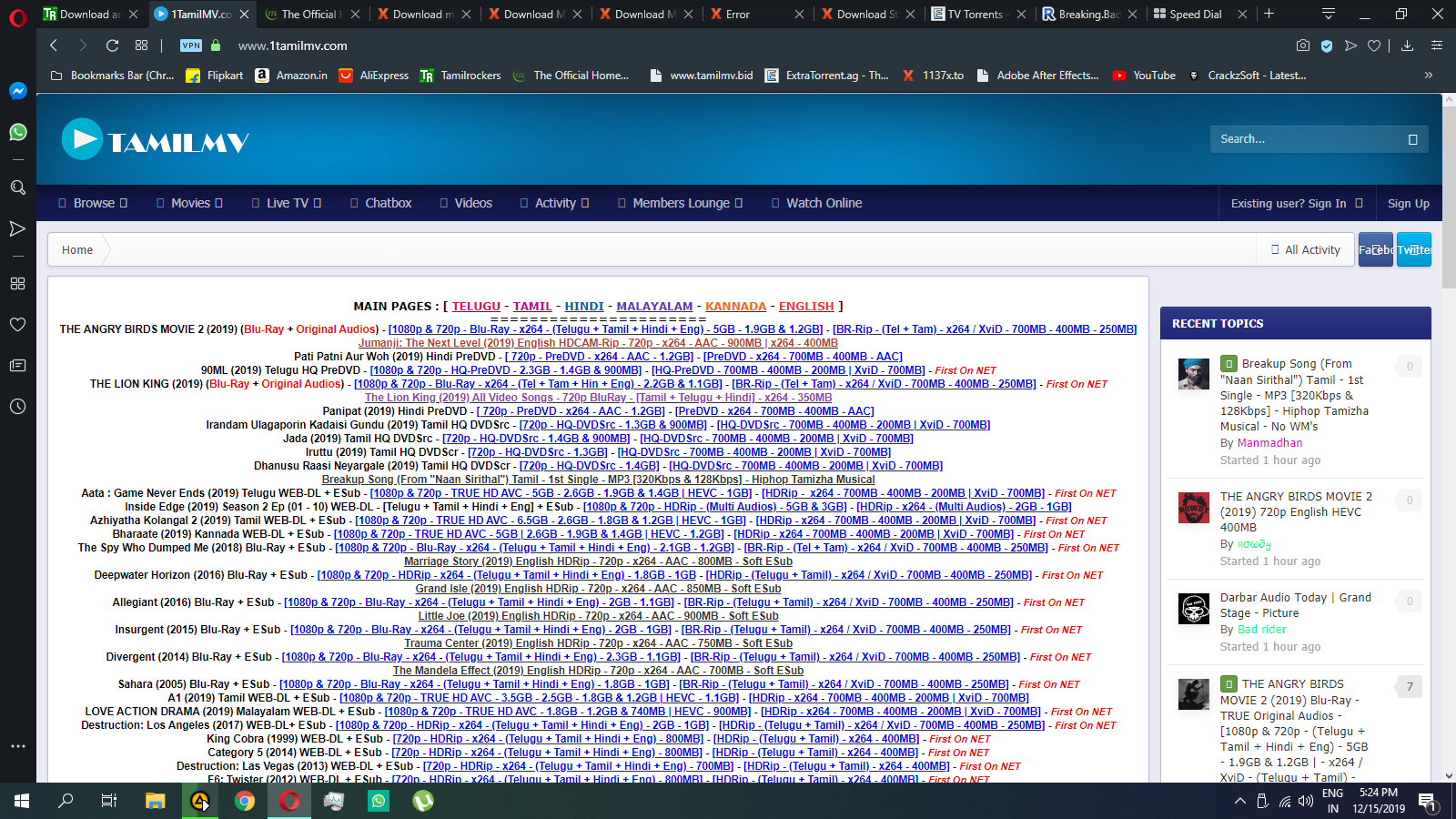
Task: Open WhatsApp in Opera sidebar
Action: tap(17, 132)
